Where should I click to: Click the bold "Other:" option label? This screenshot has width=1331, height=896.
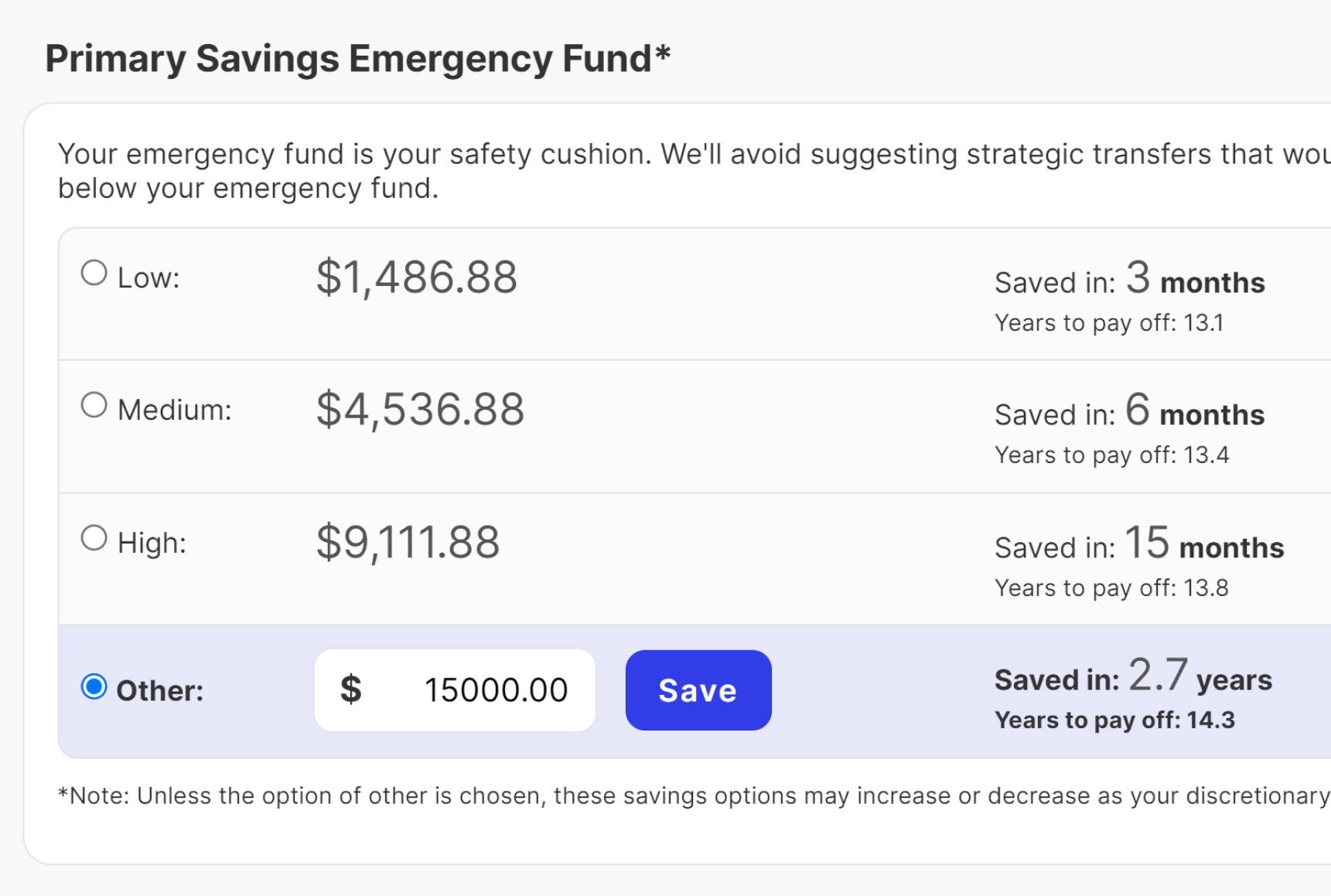pos(160,691)
